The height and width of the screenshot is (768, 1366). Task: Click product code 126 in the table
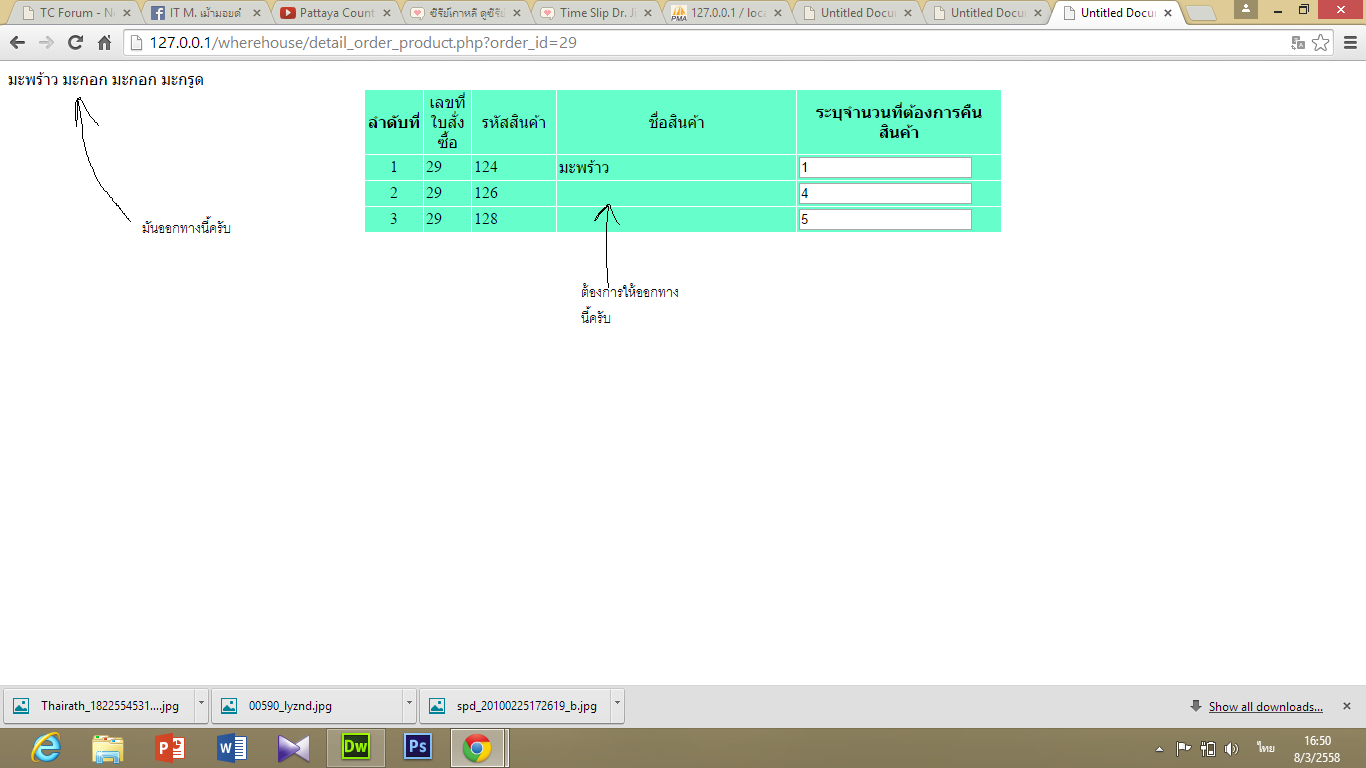click(486, 193)
